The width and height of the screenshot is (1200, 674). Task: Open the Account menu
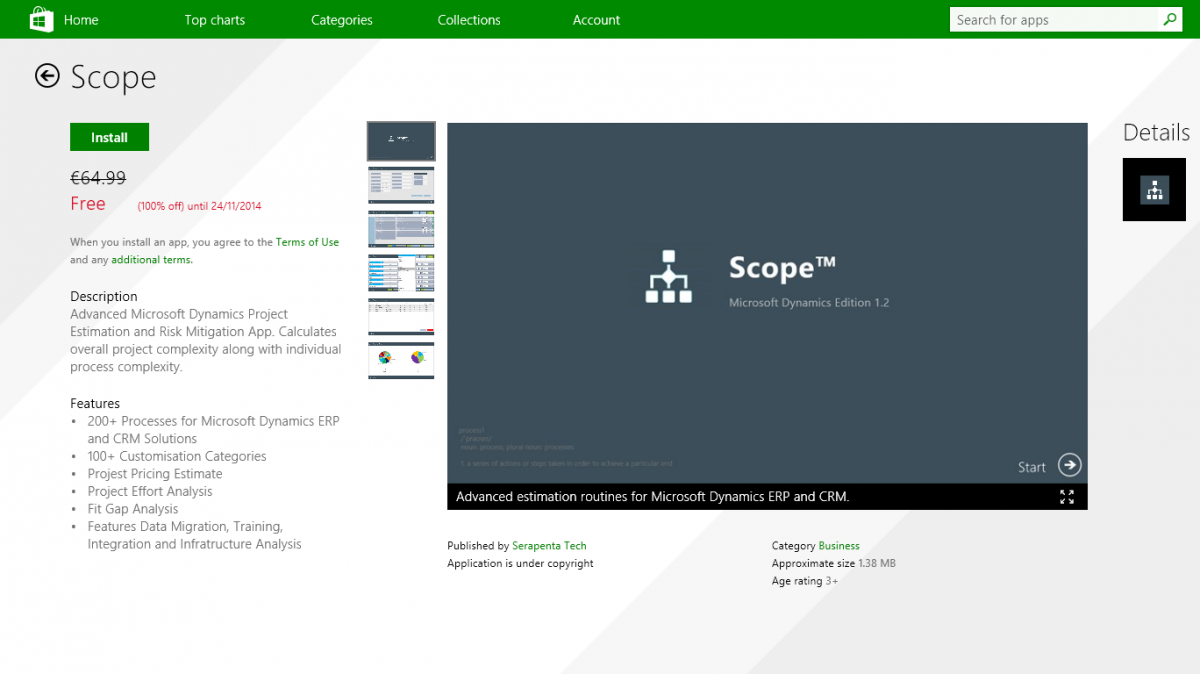(x=596, y=20)
